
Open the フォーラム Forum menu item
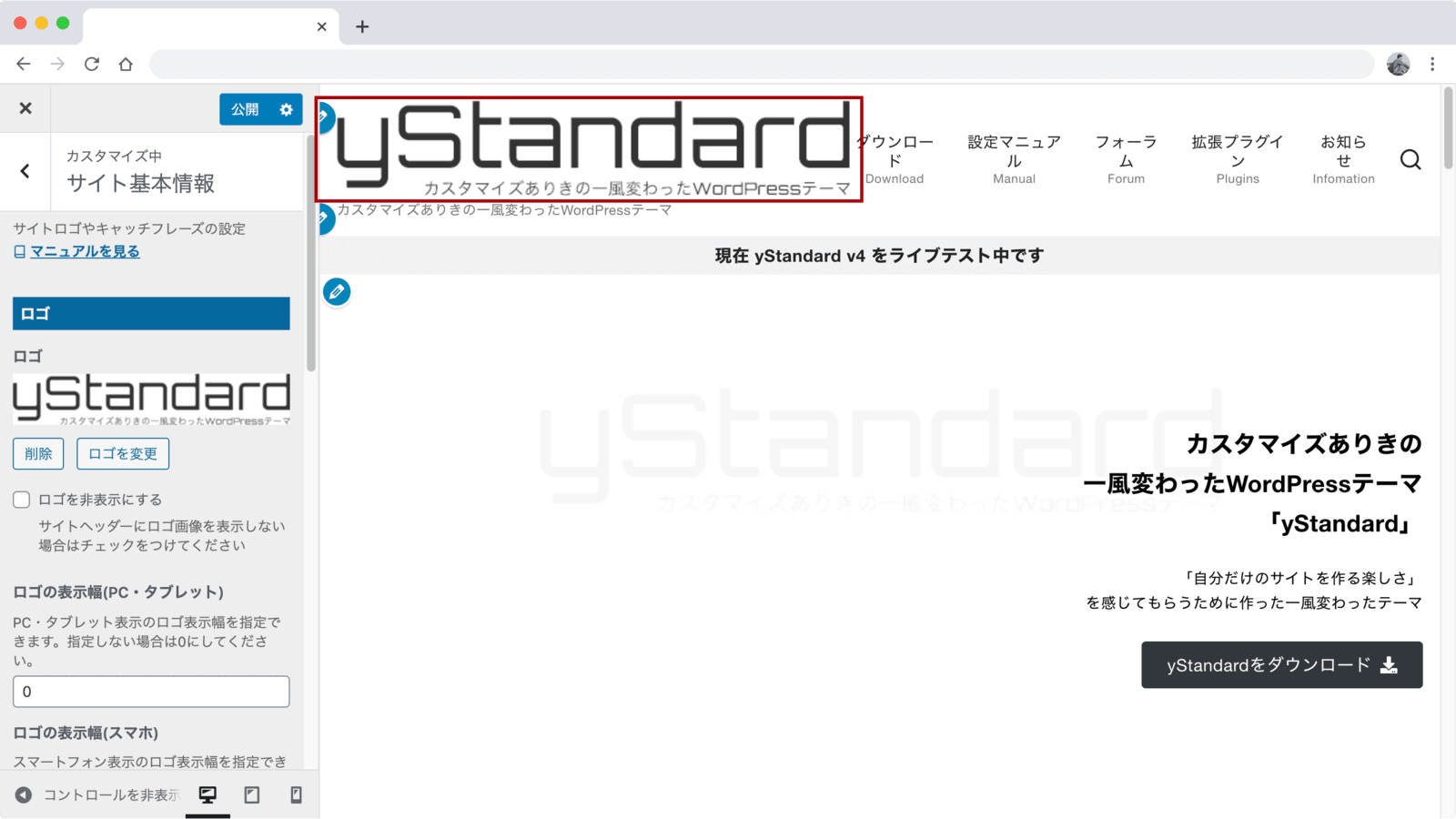1126,159
